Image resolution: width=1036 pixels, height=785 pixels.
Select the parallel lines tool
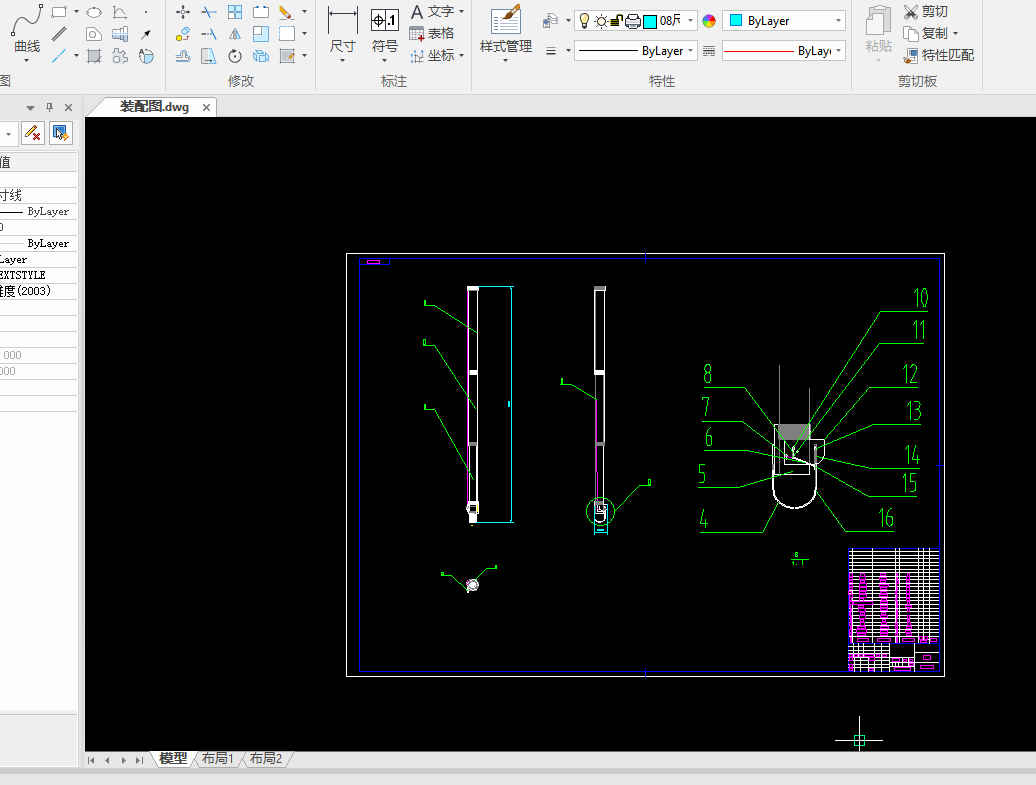(59, 34)
